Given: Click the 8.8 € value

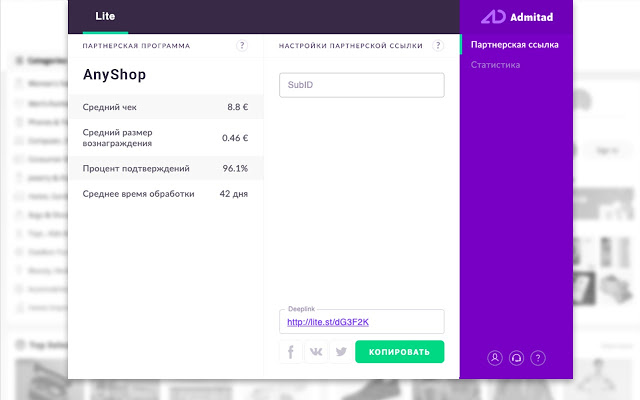Looking at the screenshot, I should pos(238,107).
